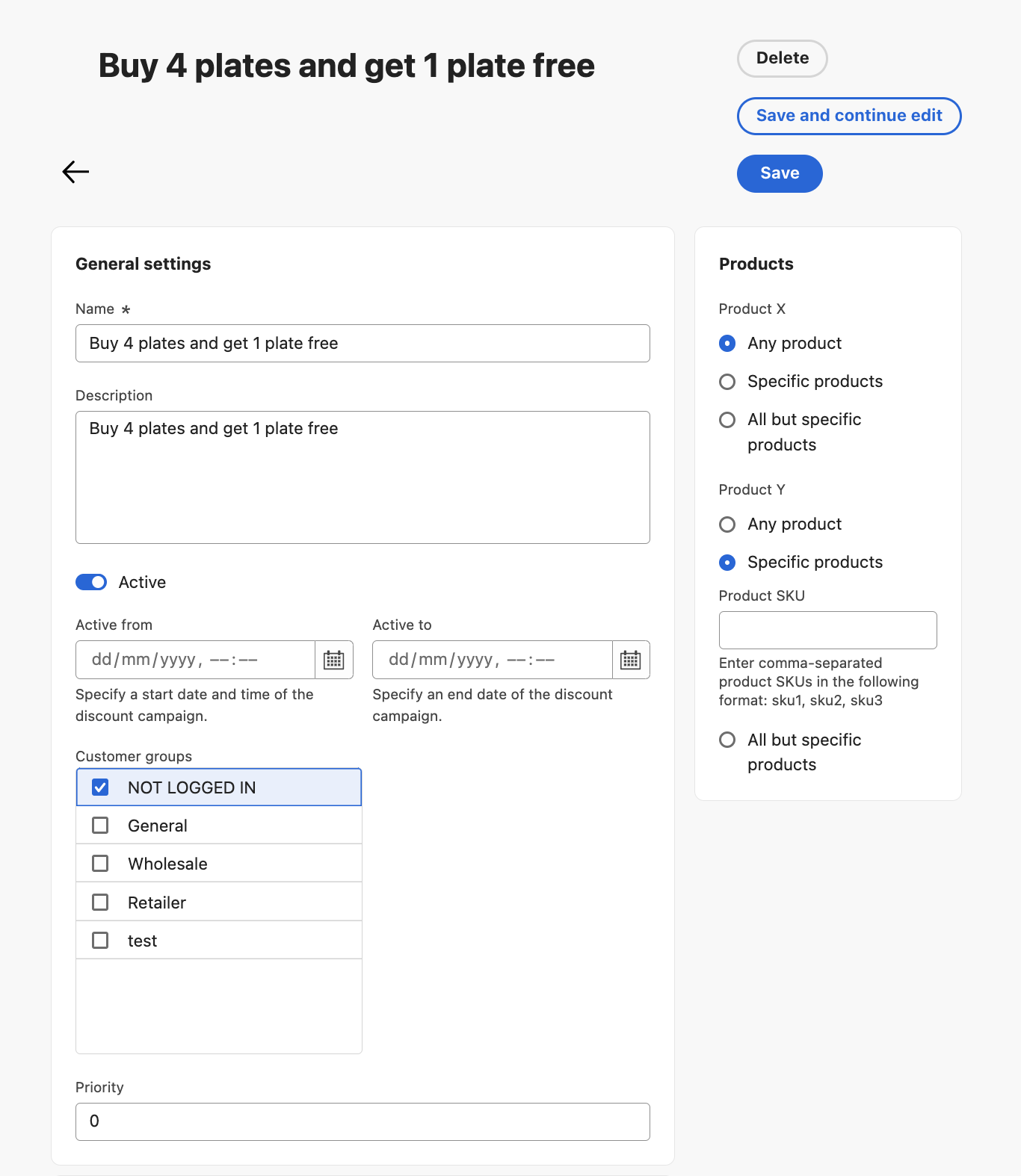Viewport: 1021px width, 1176px height.
Task: Focus the Name input field
Action: [x=363, y=344]
